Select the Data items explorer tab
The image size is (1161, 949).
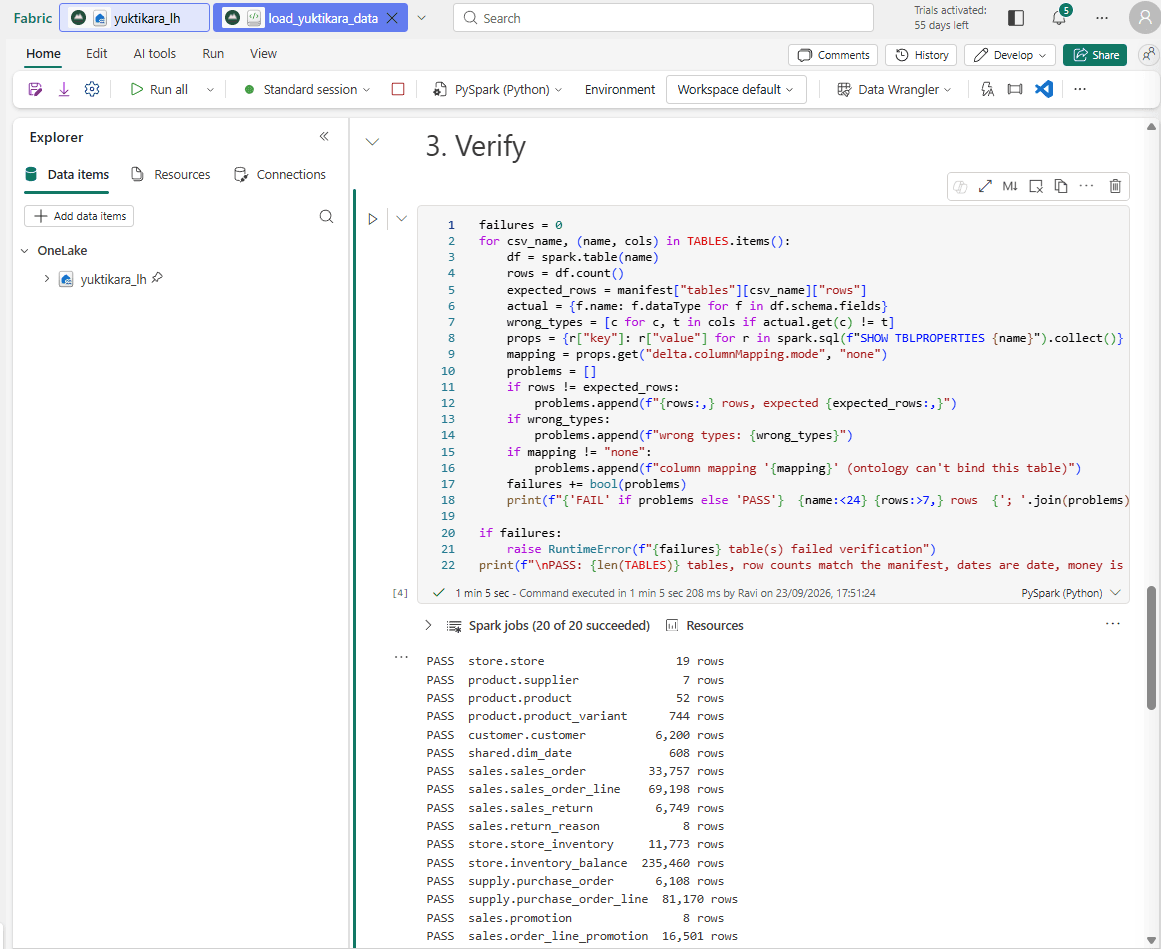pyautogui.click(x=67, y=175)
